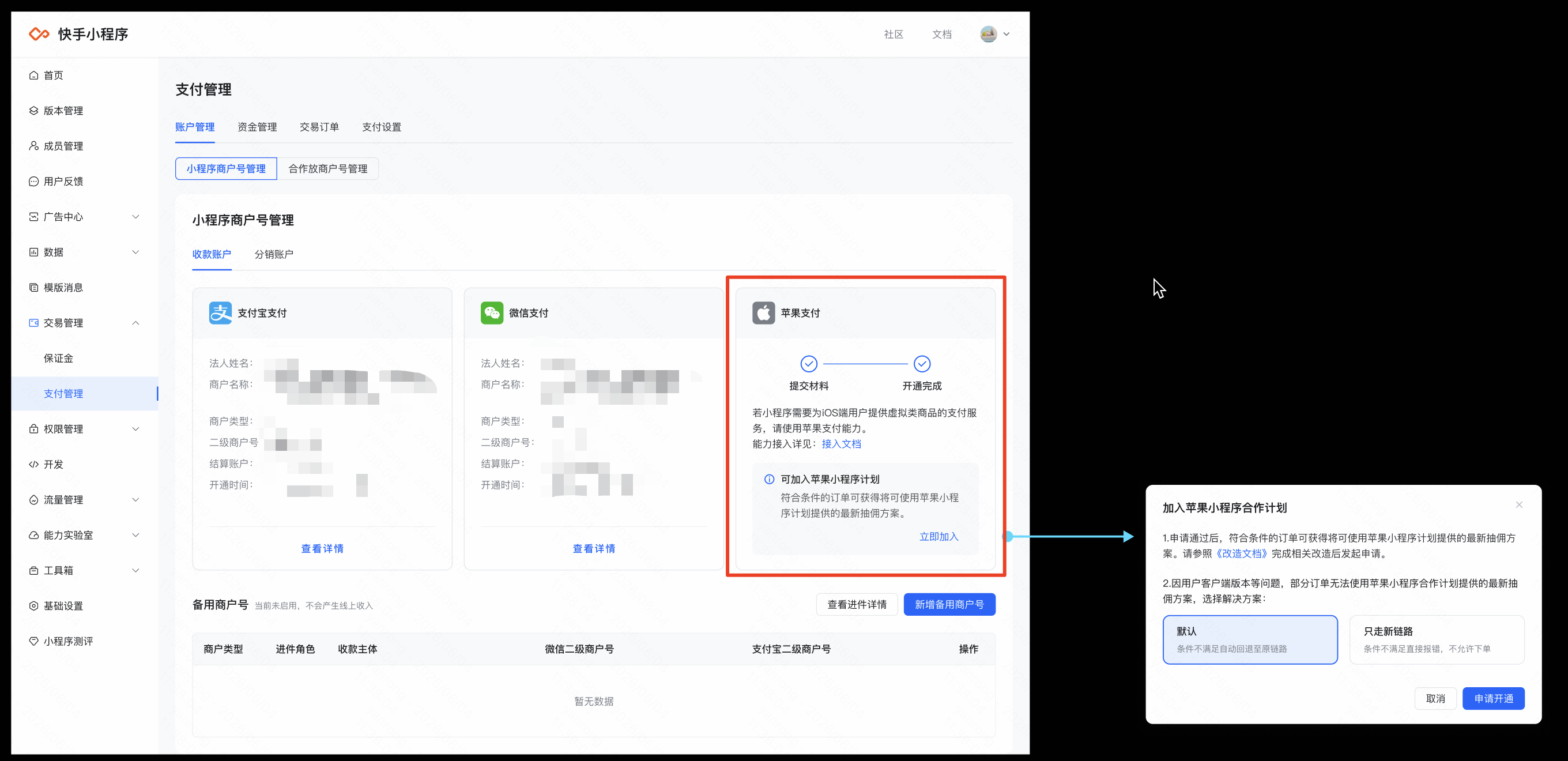
Task: Click the cloud icon beside 能力实验室
Action: (33, 535)
